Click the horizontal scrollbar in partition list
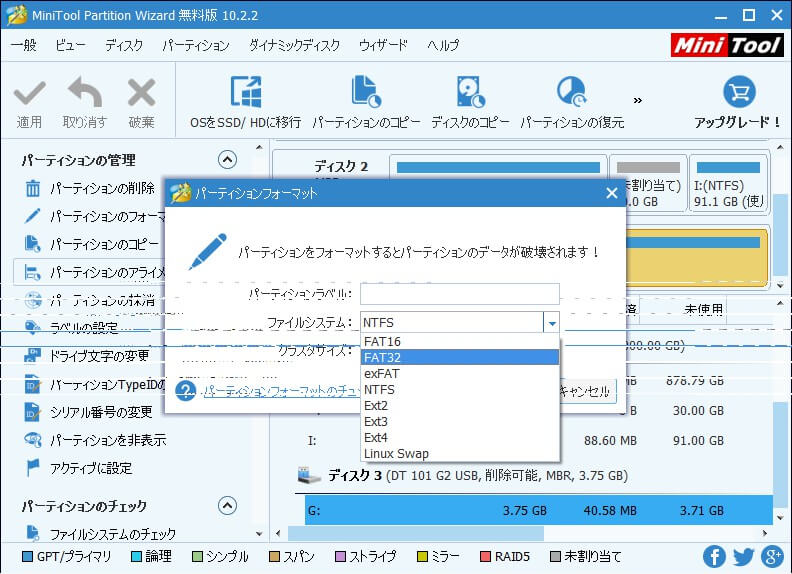The width and height of the screenshot is (792, 574). [x=416, y=533]
